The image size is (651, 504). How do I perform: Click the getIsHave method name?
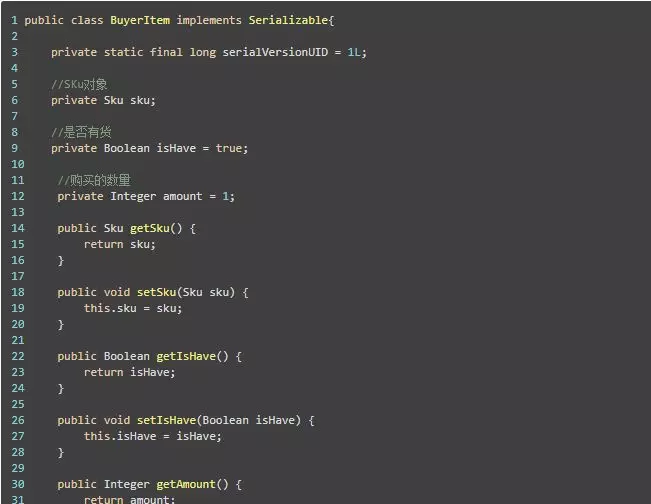click(186, 356)
